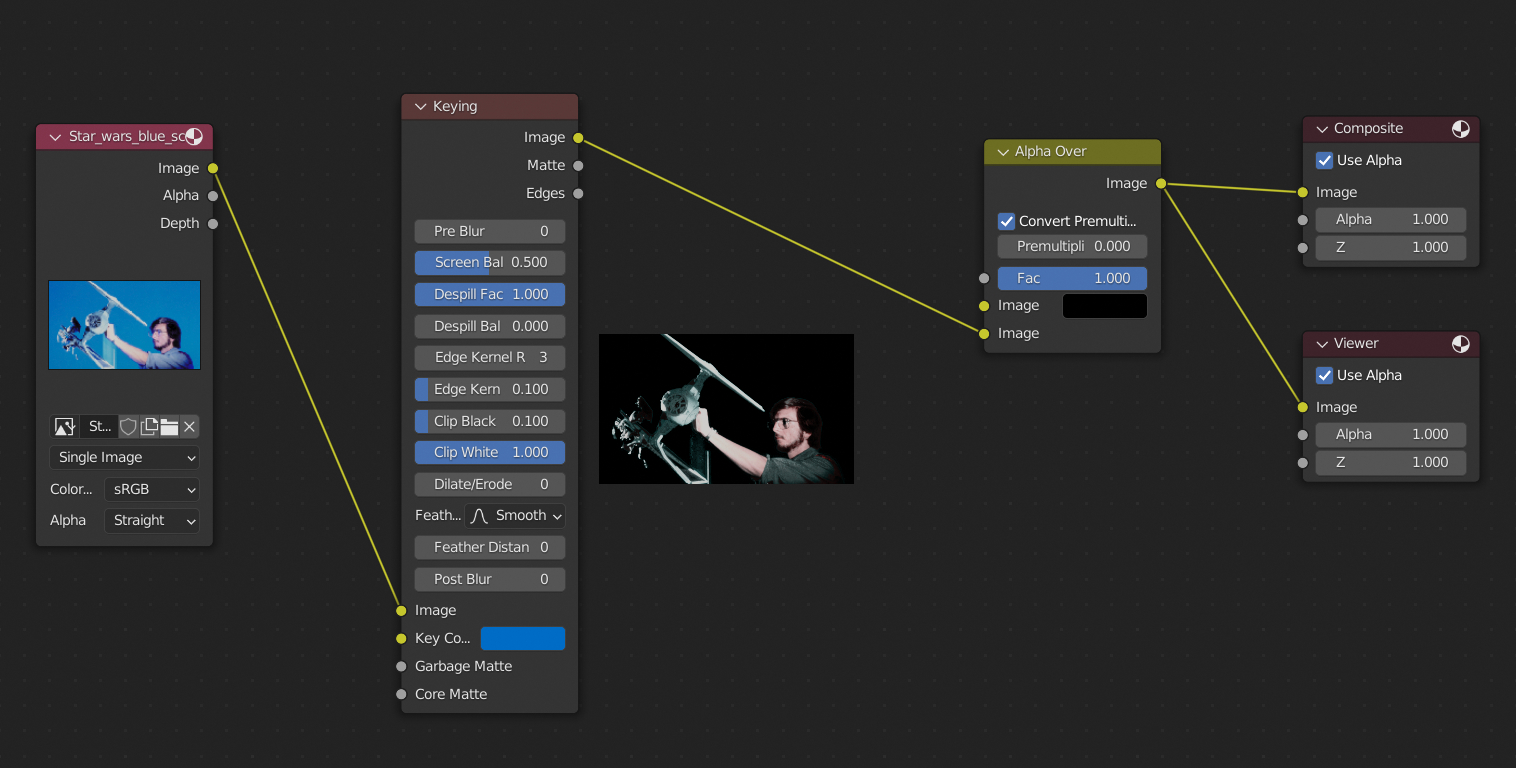Click the black Image color swatch in Alpha Over
Viewport: 1516px width, 768px height.
pyautogui.click(x=1104, y=306)
